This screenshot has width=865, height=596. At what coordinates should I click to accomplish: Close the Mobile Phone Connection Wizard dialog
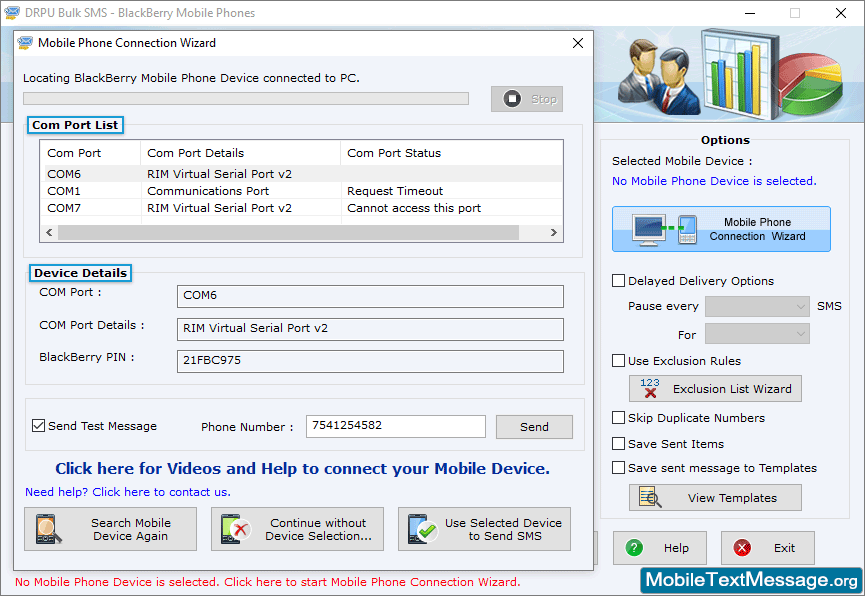pyautogui.click(x=578, y=43)
